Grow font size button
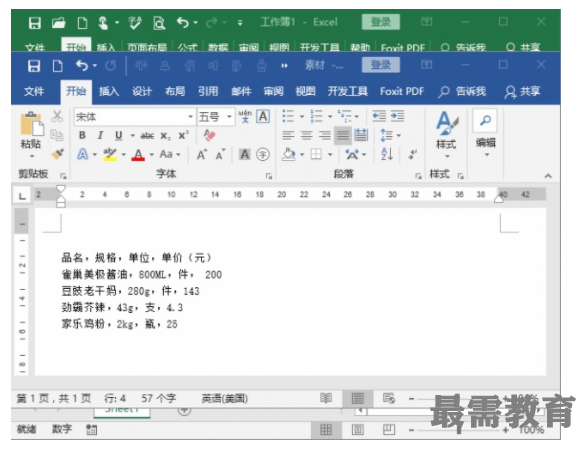This screenshot has height=451, width=582. [202, 154]
